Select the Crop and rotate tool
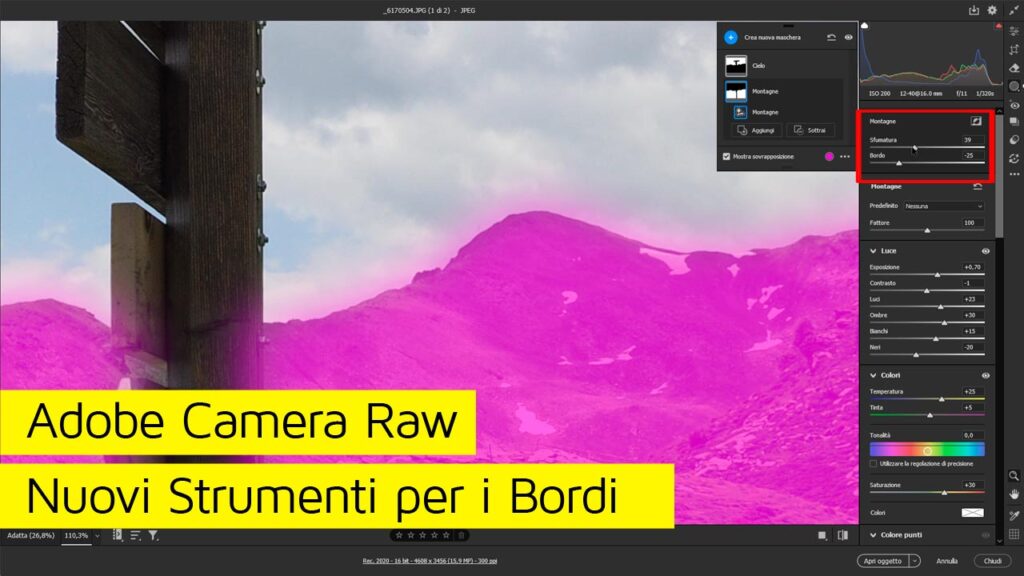 click(x=1014, y=50)
